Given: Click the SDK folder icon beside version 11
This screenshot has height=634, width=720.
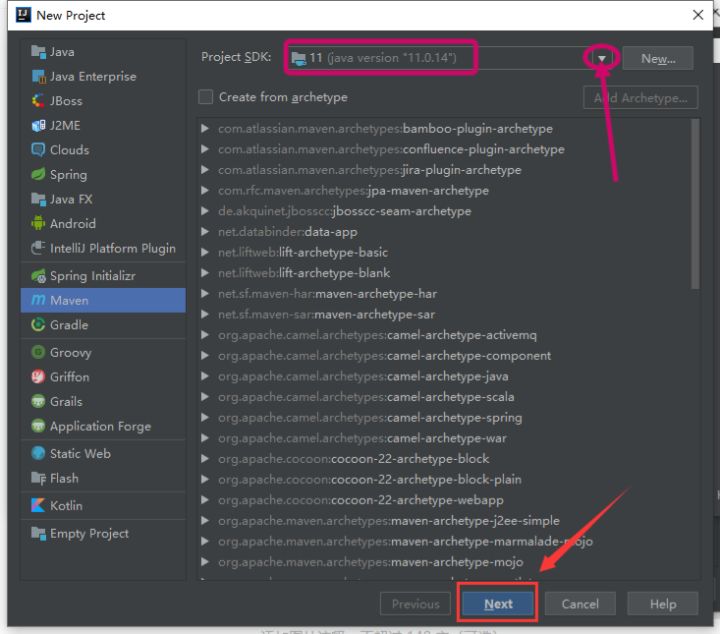Looking at the screenshot, I should 299,58.
